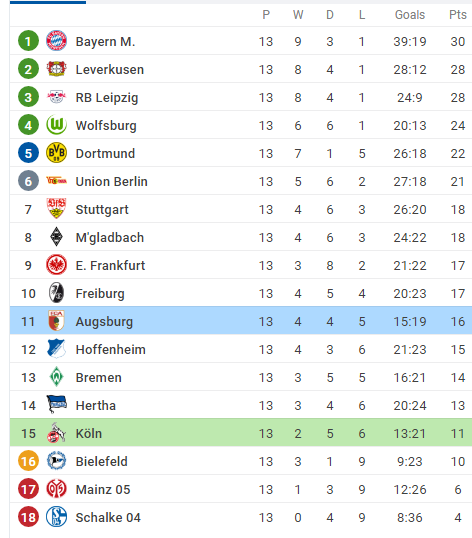Click the Wolfsburg green W crest
Image resolution: width=472 pixels, height=538 pixels.
[56, 125]
